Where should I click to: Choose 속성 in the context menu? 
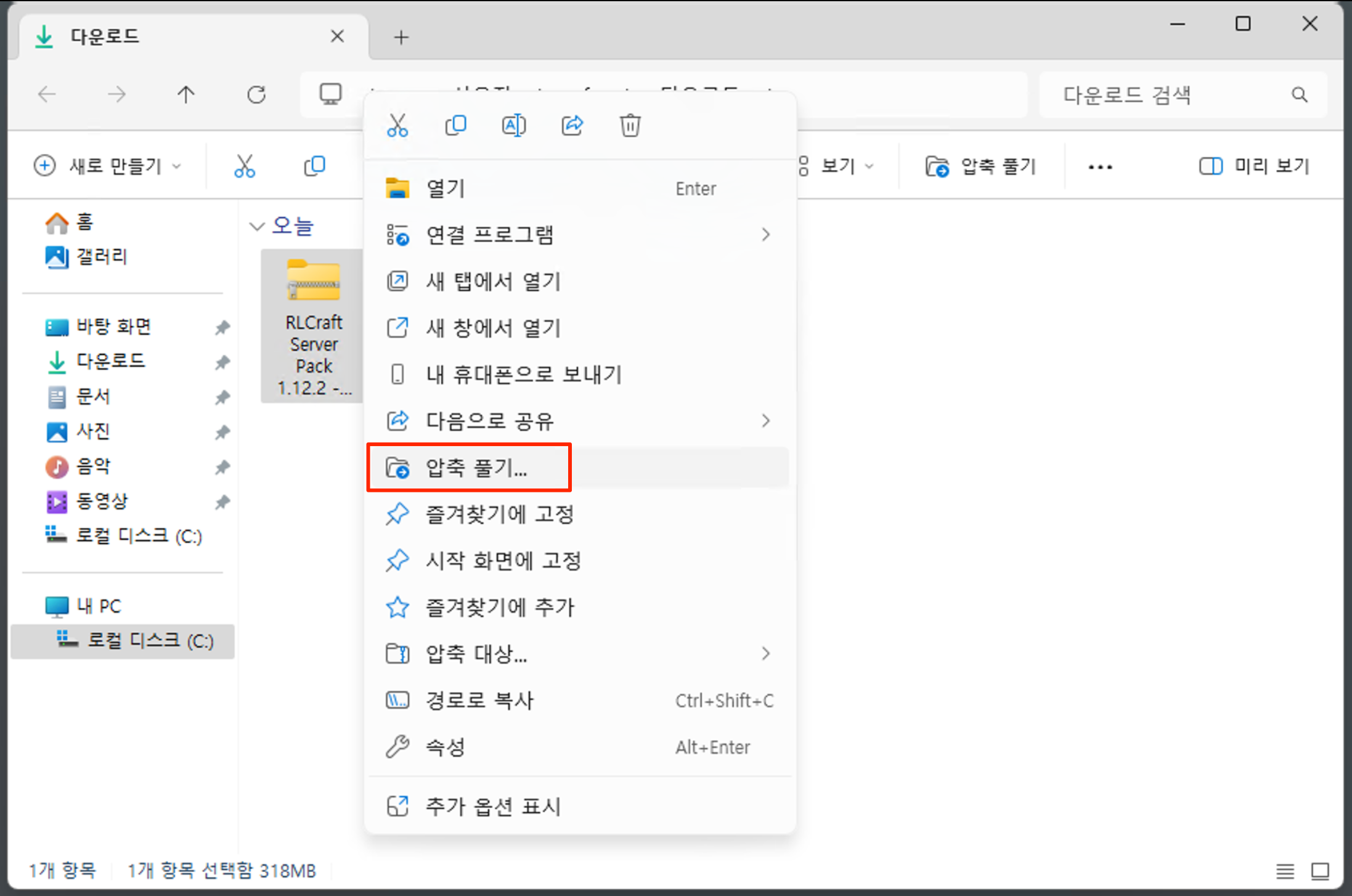[x=445, y=747]
